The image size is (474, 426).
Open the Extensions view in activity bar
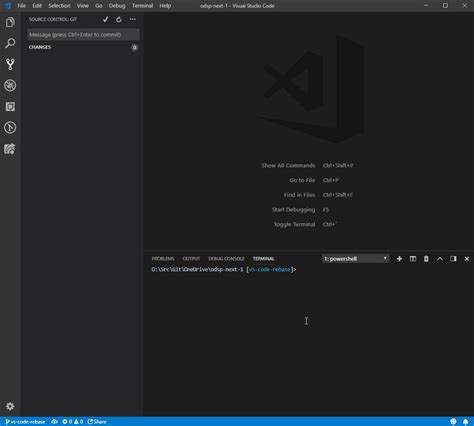tap(10, 107)
